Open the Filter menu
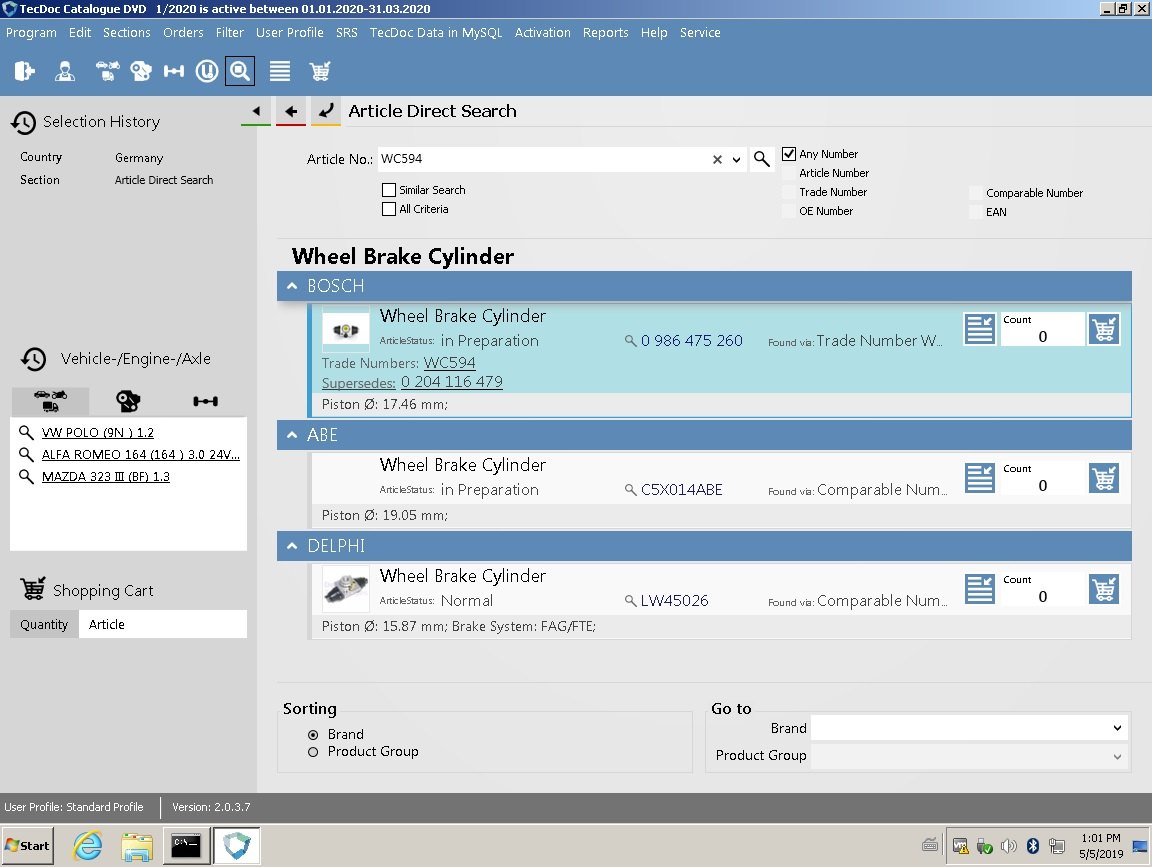This screenshot has width=1152, height=867. point(229,32)
